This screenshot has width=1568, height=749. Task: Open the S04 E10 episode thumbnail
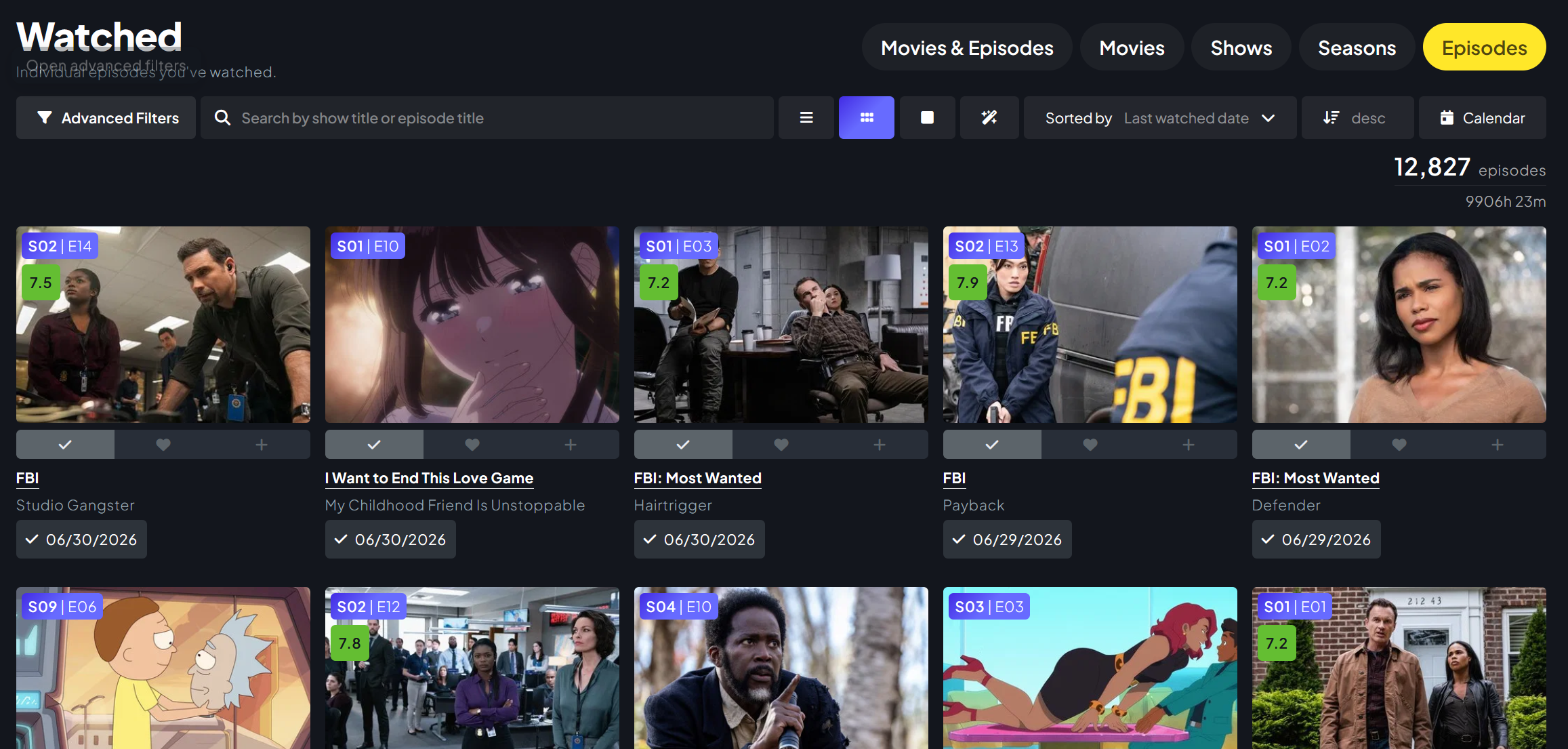tap(781, 668)
